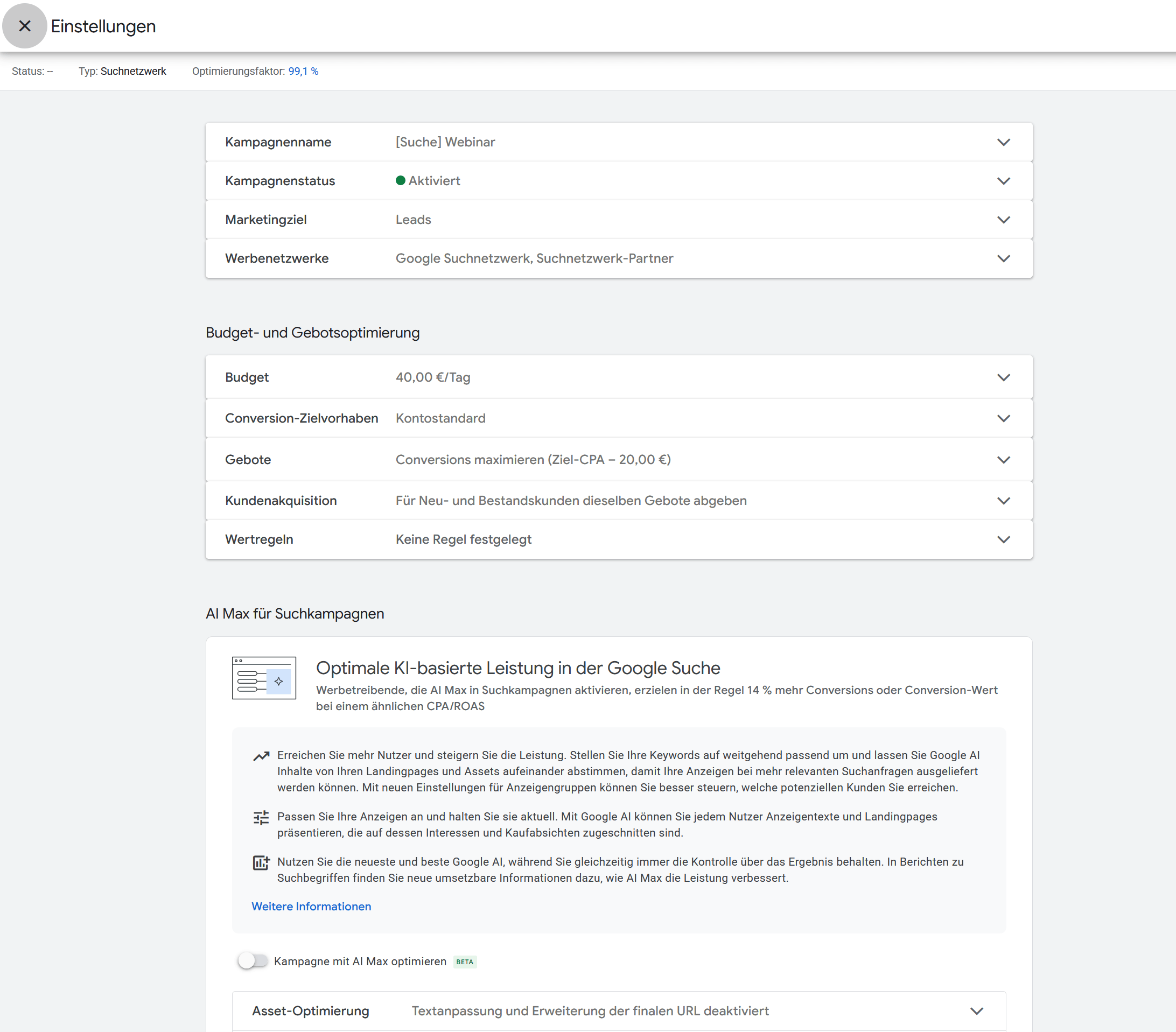The width and height of the screenshot is (1176, 1032).
Task: Expand the Gebote row
Action: (1004, 459)
